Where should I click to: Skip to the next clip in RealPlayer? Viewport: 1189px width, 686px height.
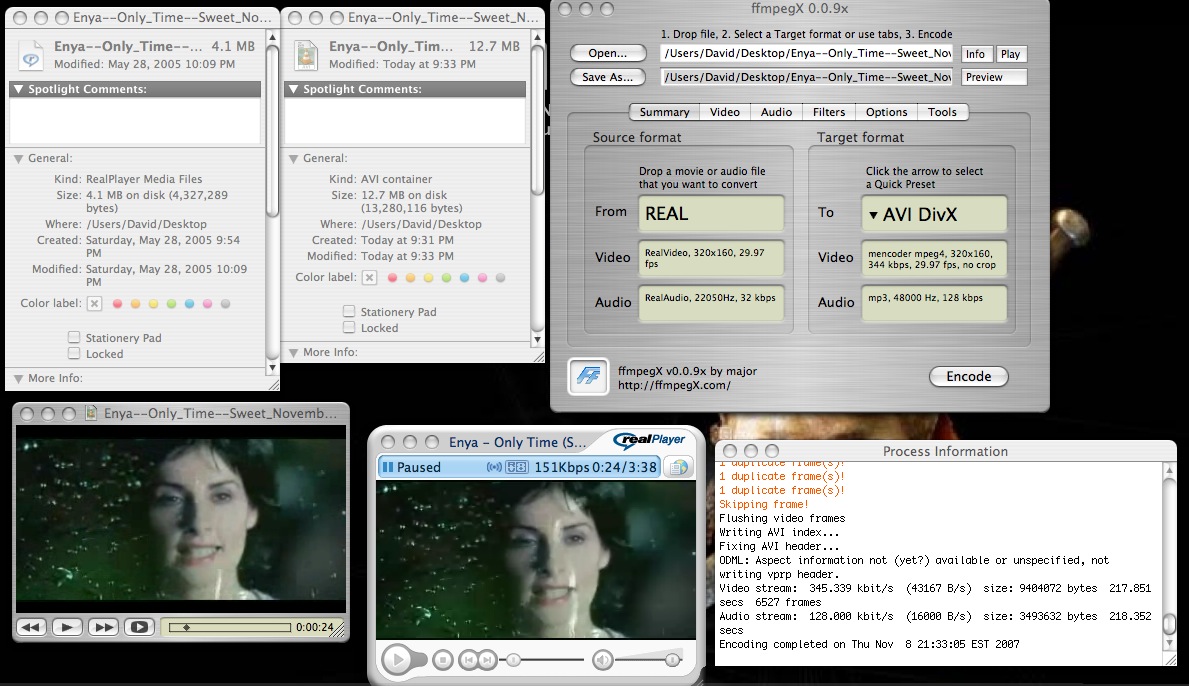click(x=488, y=660)
